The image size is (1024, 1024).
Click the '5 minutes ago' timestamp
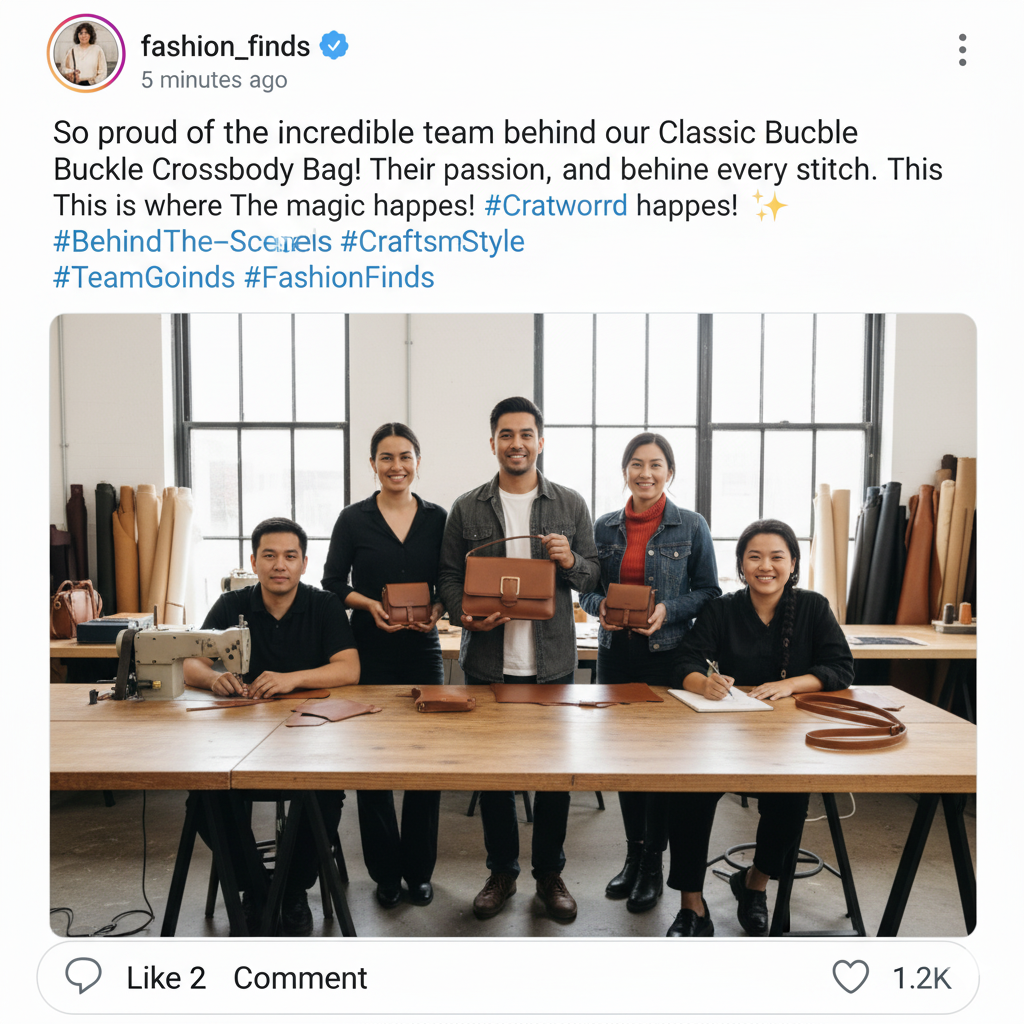pos(214,80)
